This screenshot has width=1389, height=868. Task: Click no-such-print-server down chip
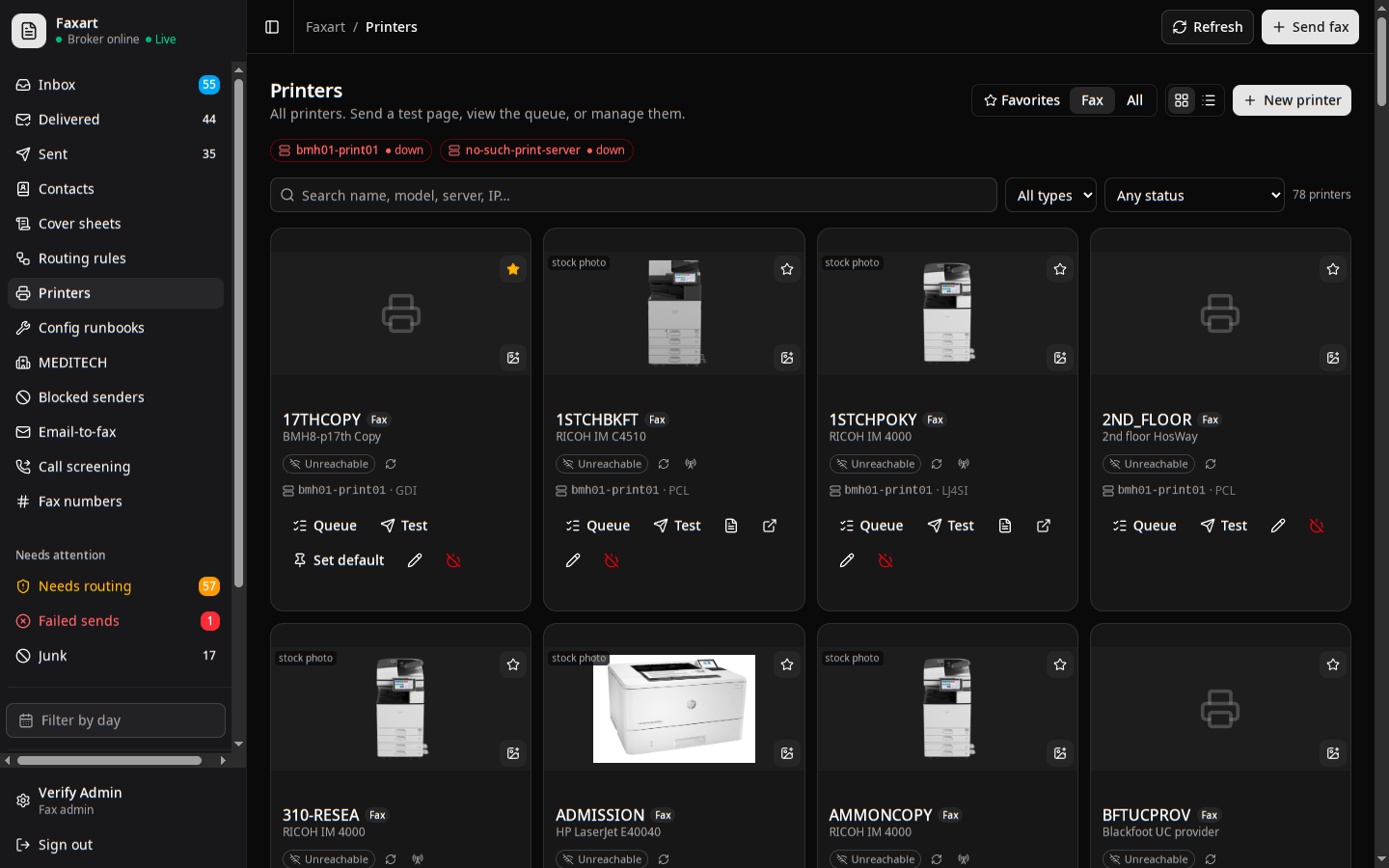click(536, 150)
